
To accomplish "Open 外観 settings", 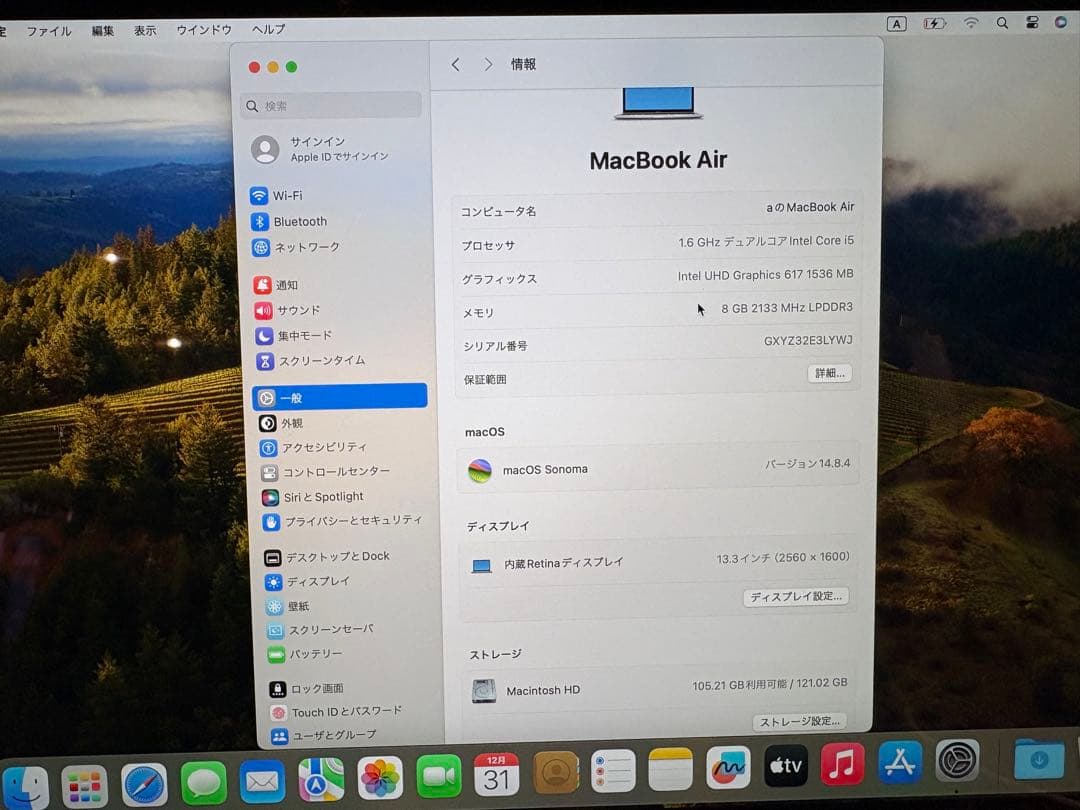I will click(x=281, y=423).
